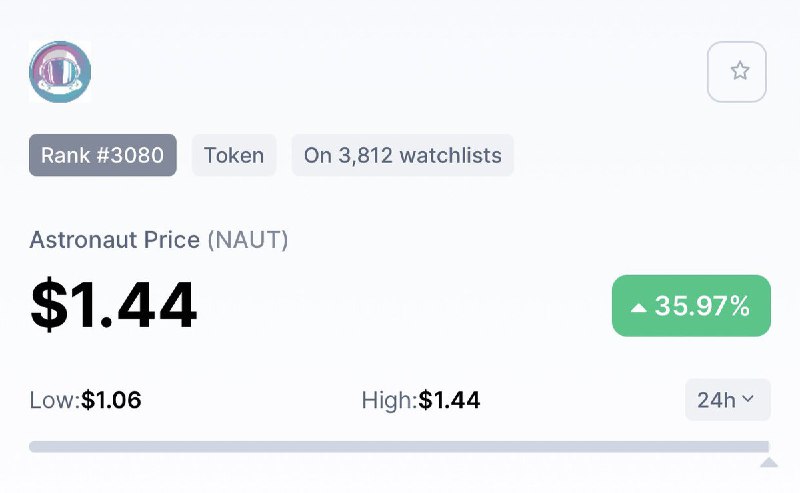The image size is (800, 493).
Task: Open the 24h timeframe dropdown
Action: pyautogui.click(x=728, y=400)
